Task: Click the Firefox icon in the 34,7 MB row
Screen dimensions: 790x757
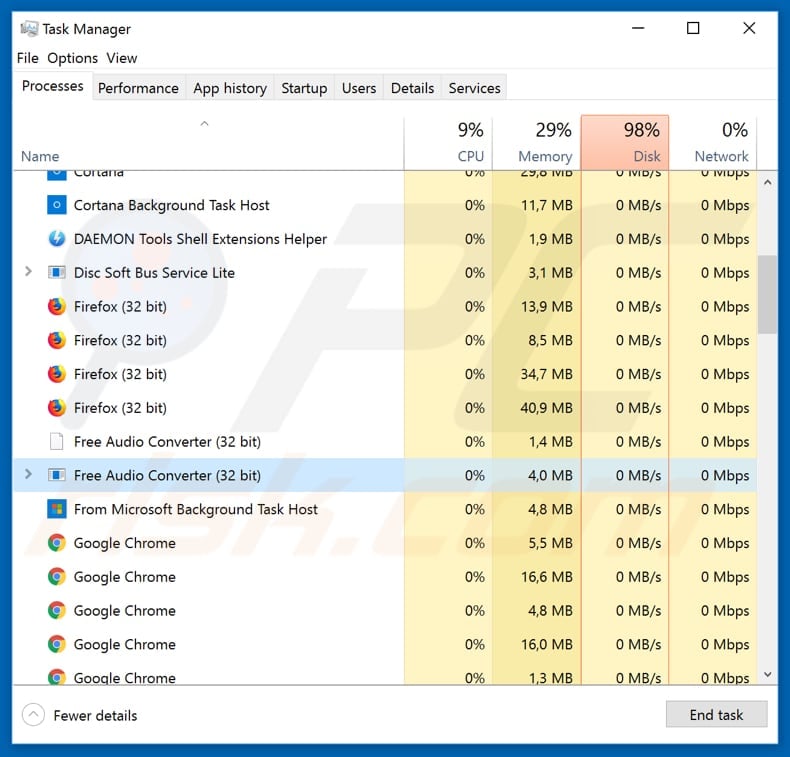Action: click(x=56, y=374)
